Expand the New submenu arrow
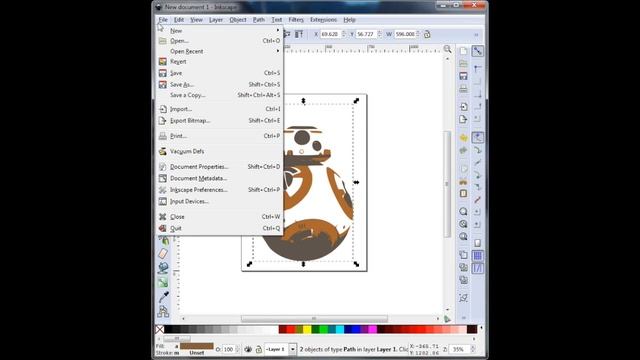Image resolution: width=640 pixels, height=360 pixels. (x=278, y=30)
